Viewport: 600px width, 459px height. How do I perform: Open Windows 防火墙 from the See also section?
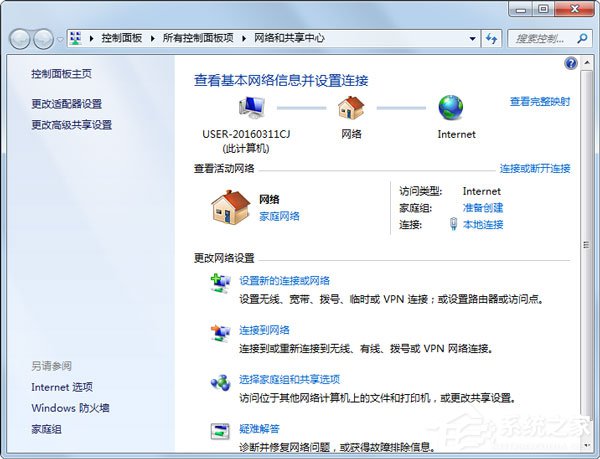(x=70, y=408)
